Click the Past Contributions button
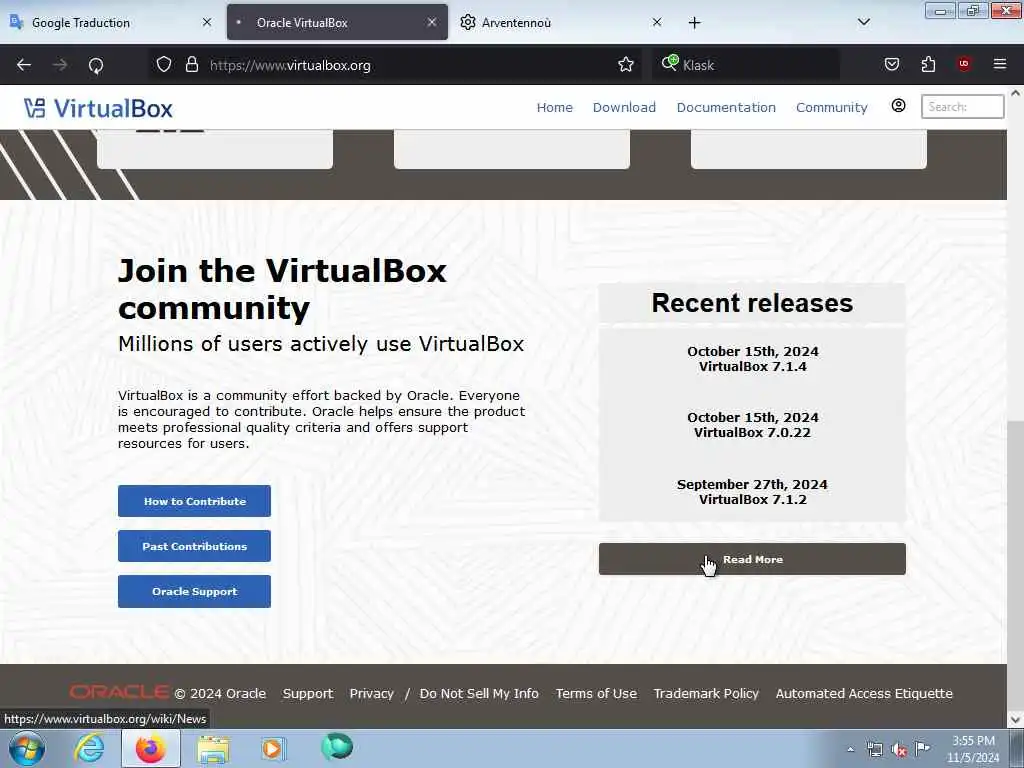The height and width of the screenshot is (768, 1024). (x=195, y=546)
